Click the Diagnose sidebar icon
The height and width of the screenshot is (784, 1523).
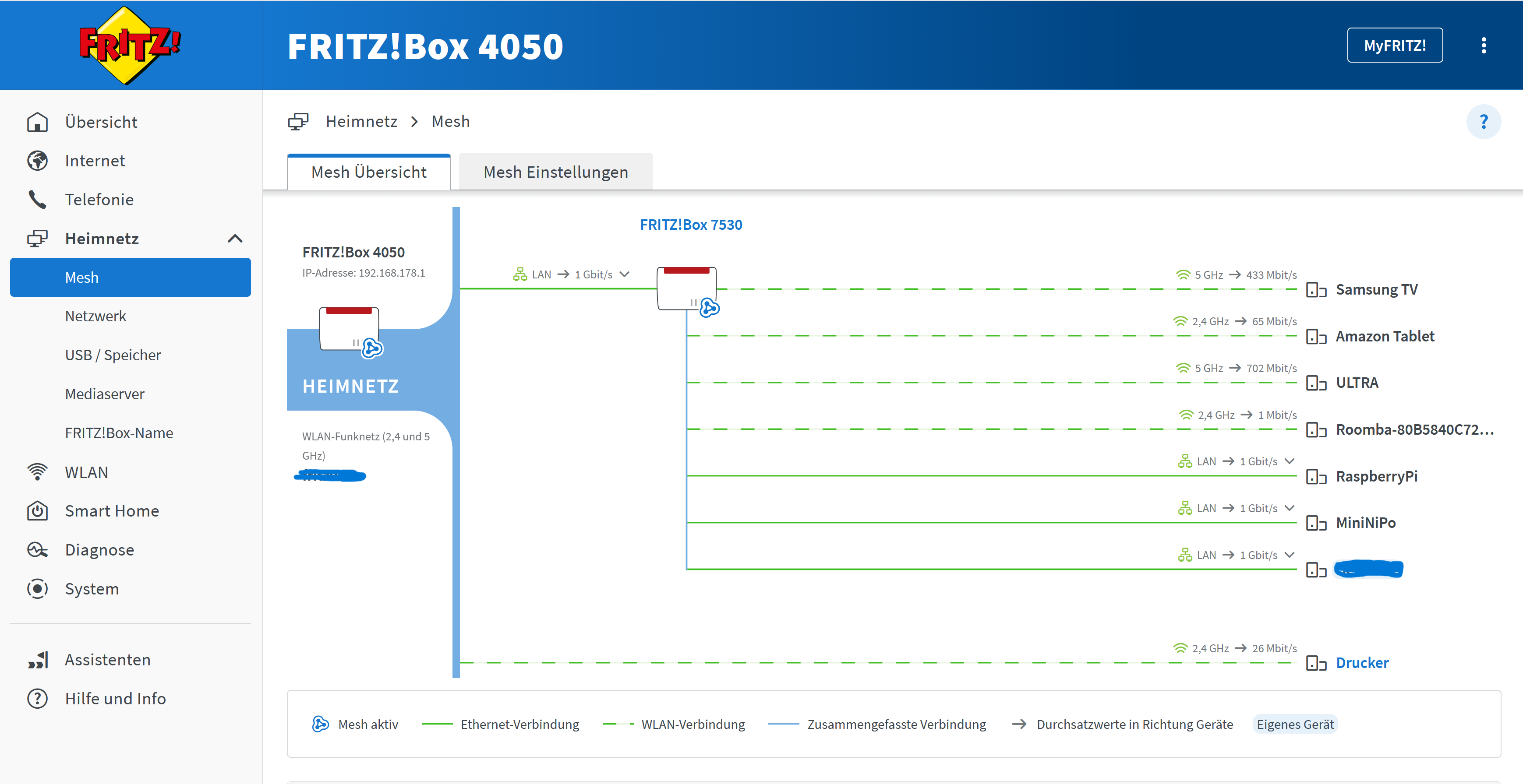coord(37,550)
